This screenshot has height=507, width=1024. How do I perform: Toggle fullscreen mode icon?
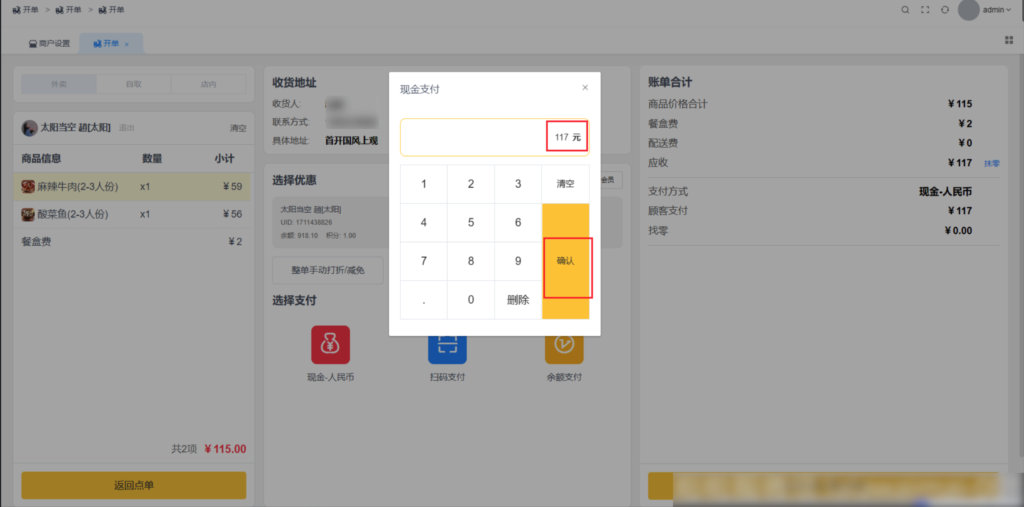point(925,10)
